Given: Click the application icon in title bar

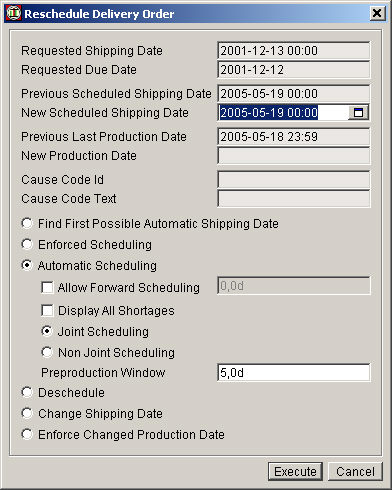Looking at the screenshot, I should coord(14,14).
